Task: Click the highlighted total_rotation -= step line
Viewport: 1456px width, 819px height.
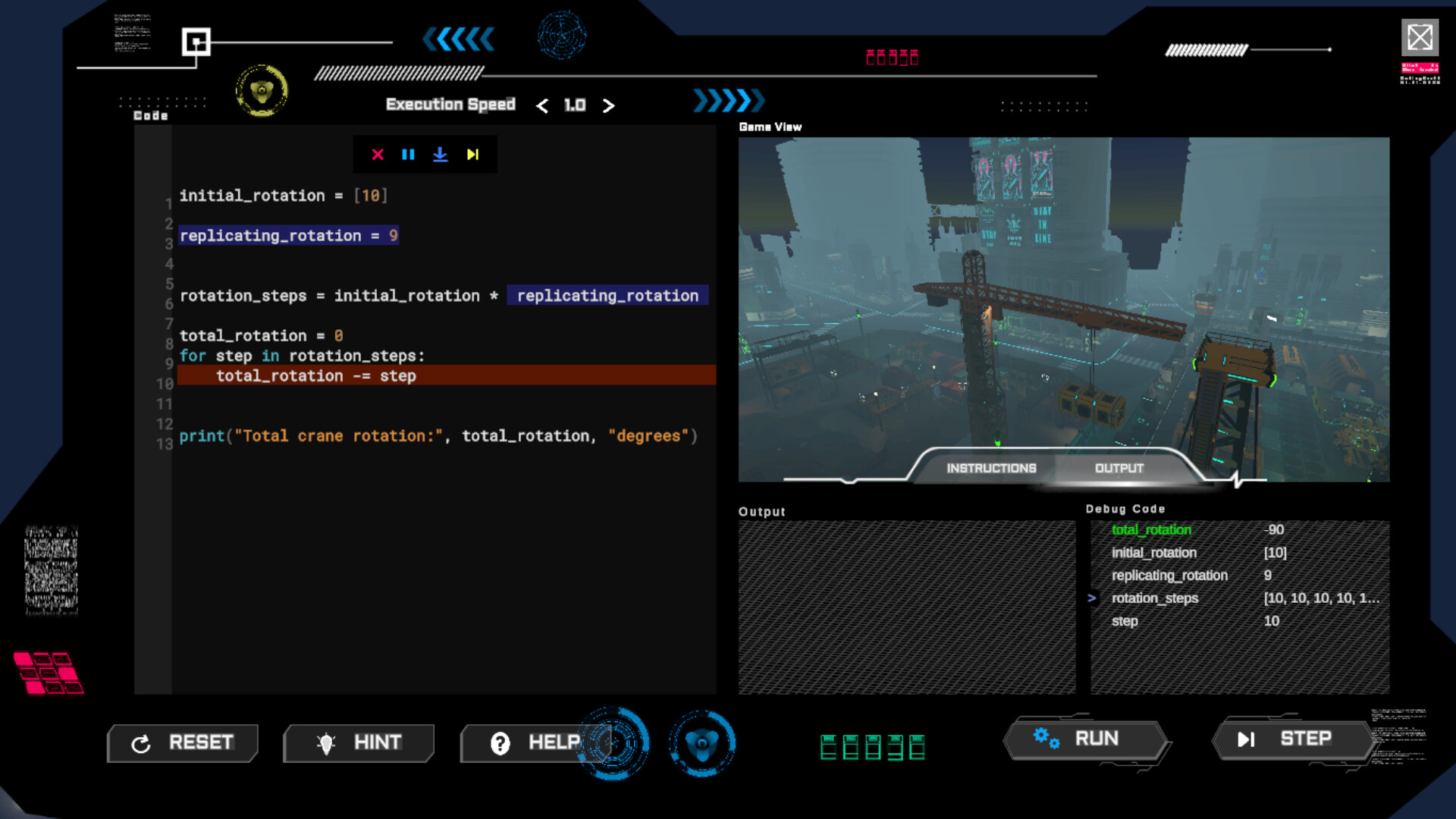Action: tap(316, 375)
